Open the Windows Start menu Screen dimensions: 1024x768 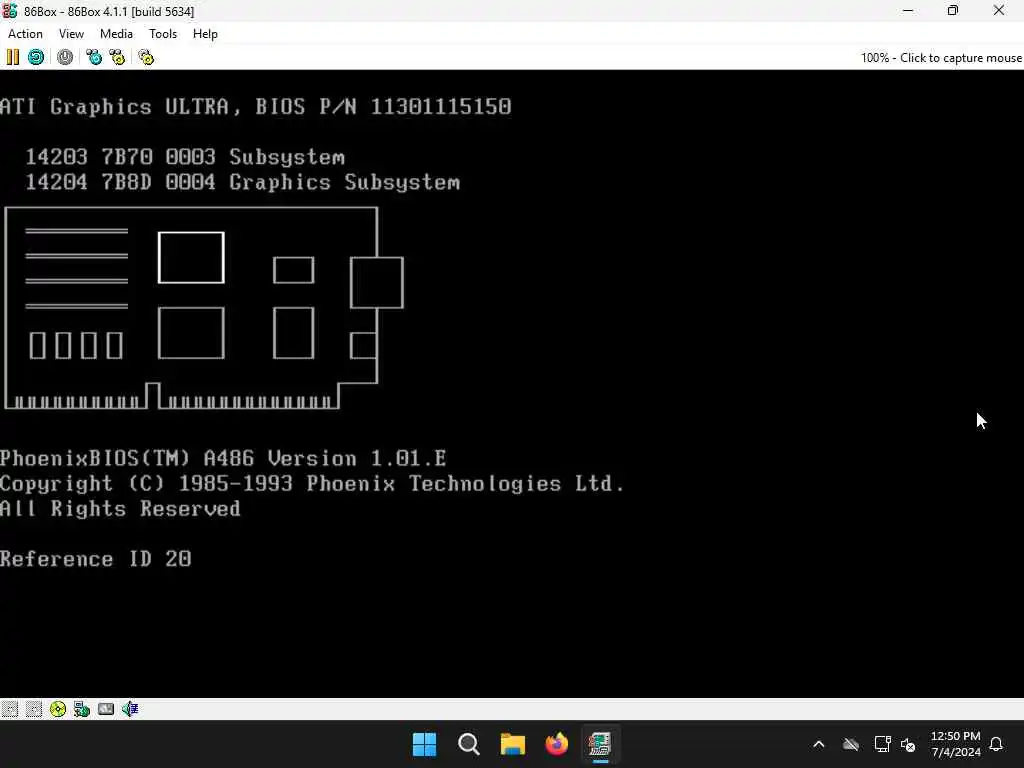coord(424,744)
